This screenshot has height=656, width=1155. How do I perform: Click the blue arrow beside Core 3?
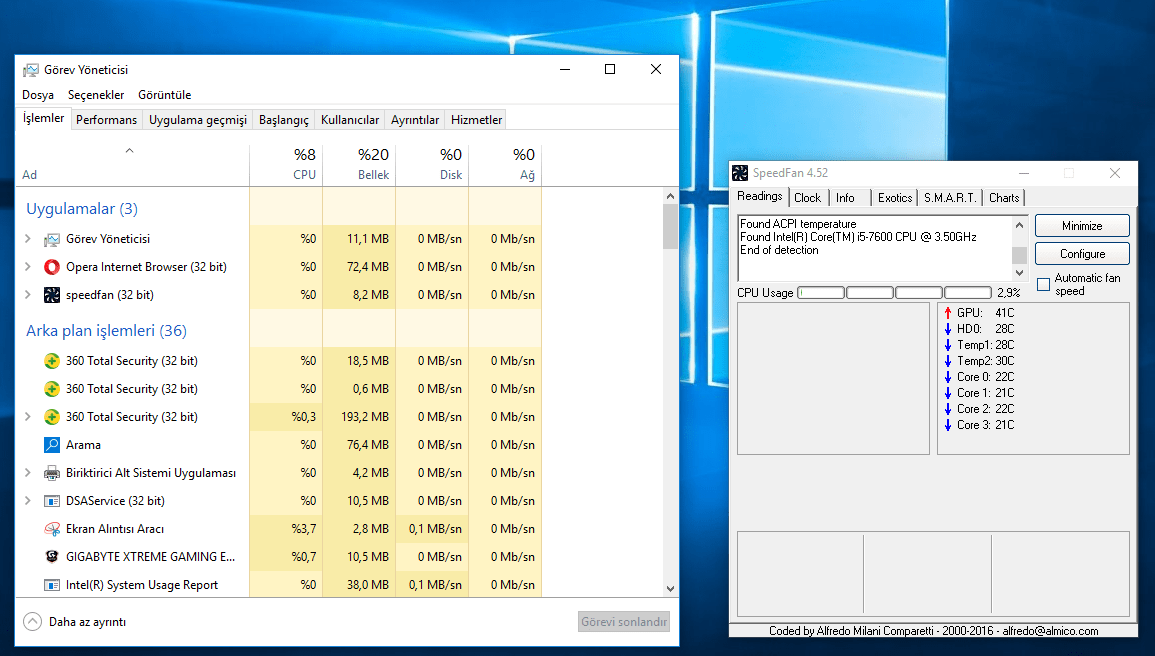coord(948,426)
